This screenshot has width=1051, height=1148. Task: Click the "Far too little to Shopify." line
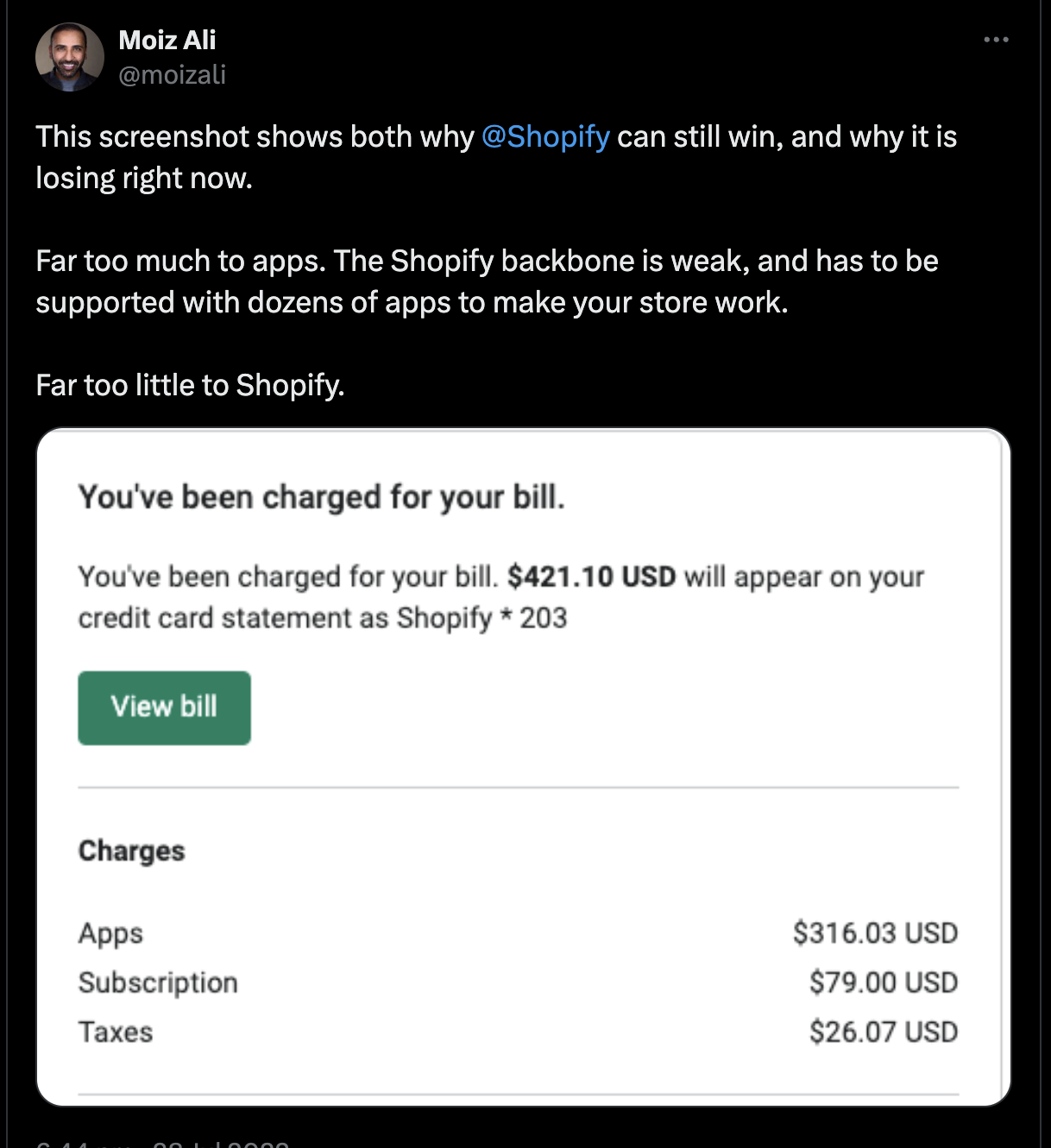click(190, 385)
